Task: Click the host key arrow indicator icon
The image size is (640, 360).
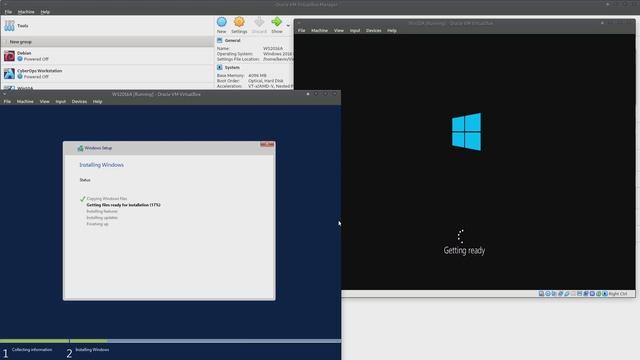Action: tap(605, 293)
